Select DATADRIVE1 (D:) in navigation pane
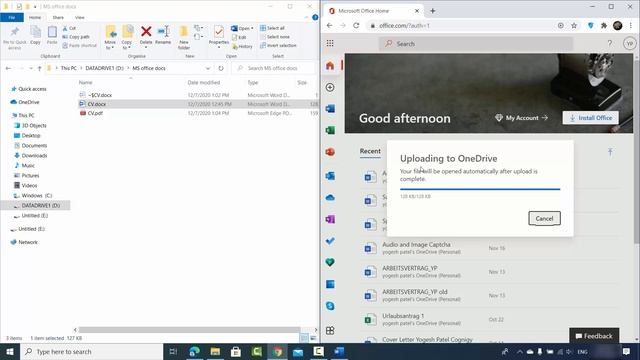This screenshot has height=360, width=640. 40,205
